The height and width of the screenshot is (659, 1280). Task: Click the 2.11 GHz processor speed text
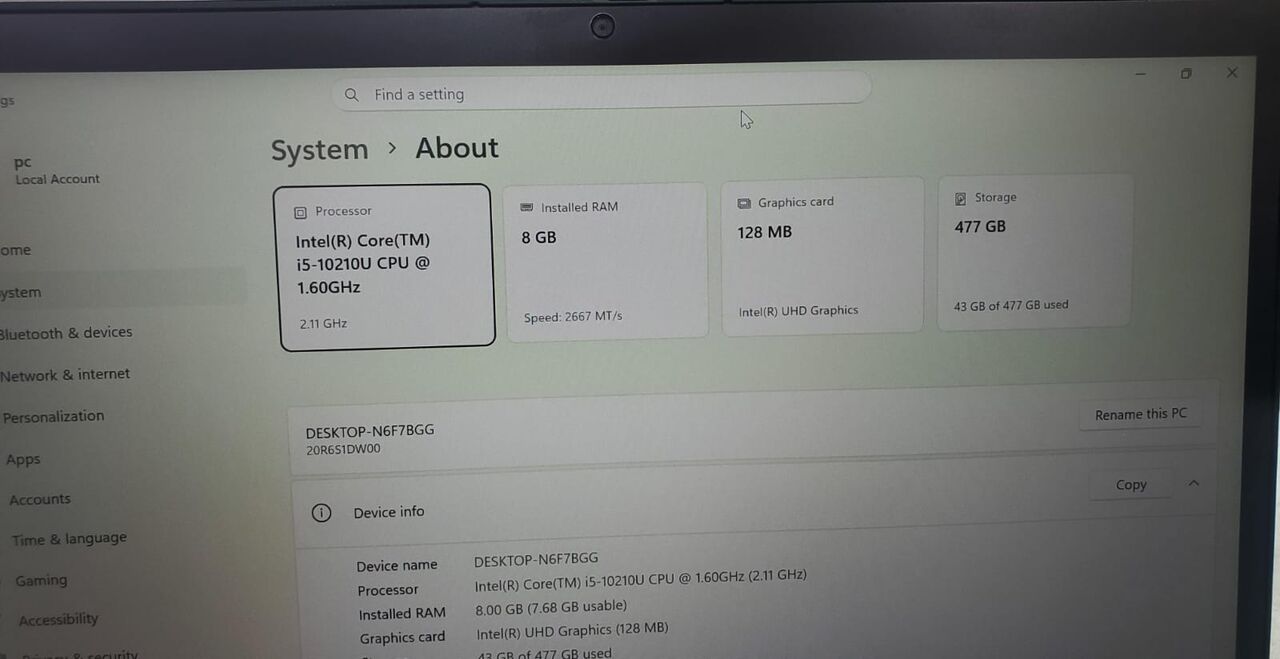coord(323,324)
